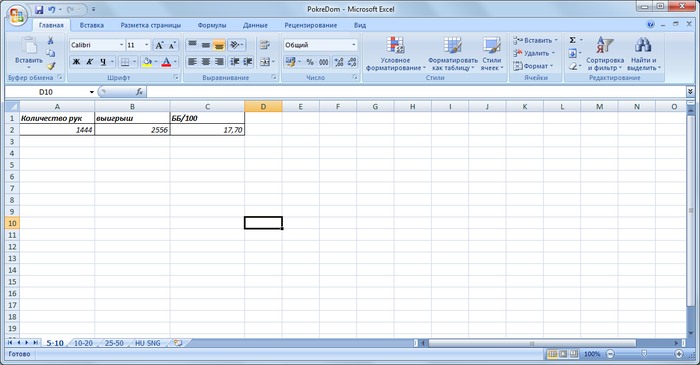Open Excel help with the question mark
This screenshot has height=365, width=700.
650,25
